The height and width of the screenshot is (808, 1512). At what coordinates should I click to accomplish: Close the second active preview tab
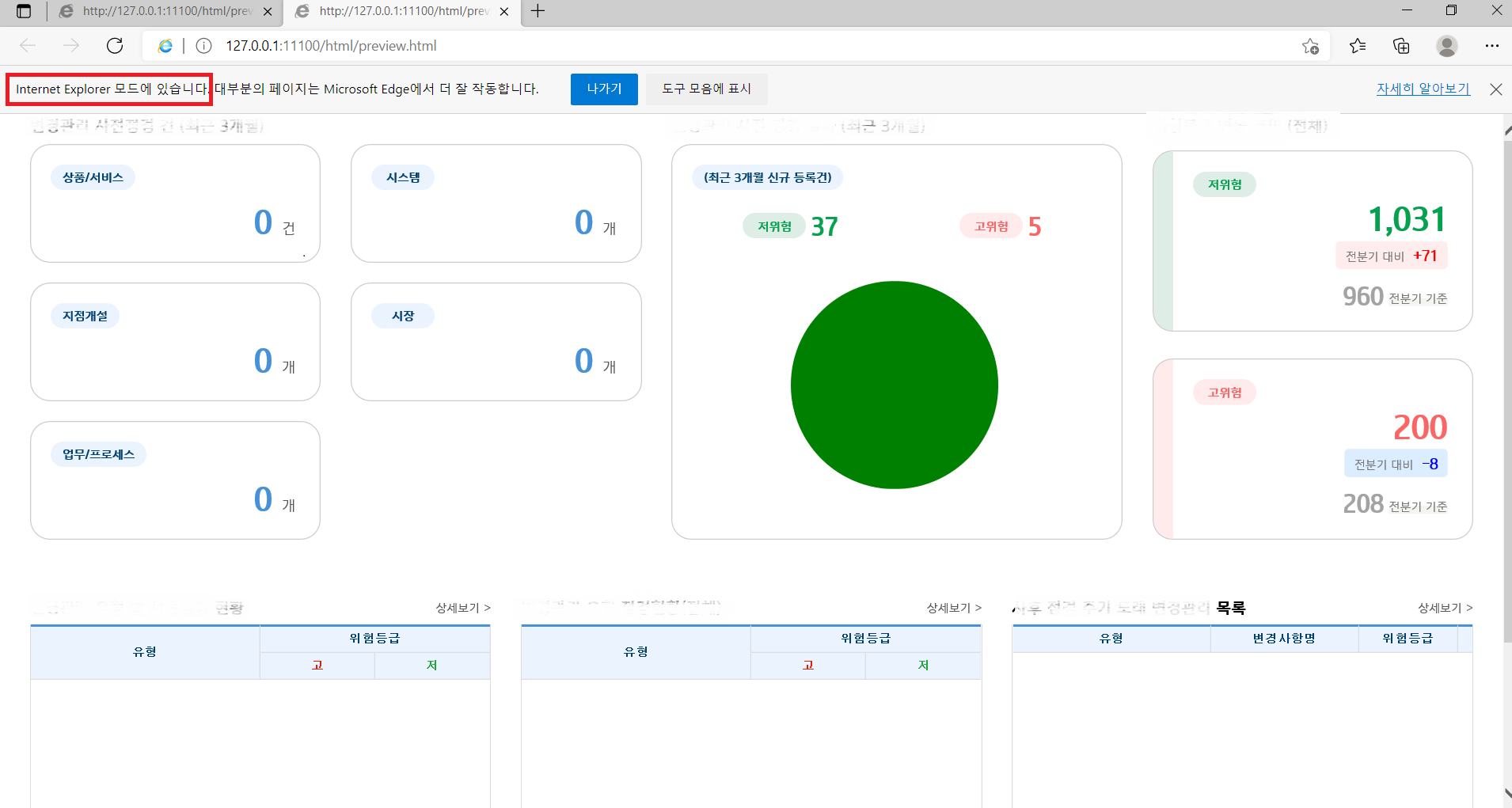pos(504,12)
